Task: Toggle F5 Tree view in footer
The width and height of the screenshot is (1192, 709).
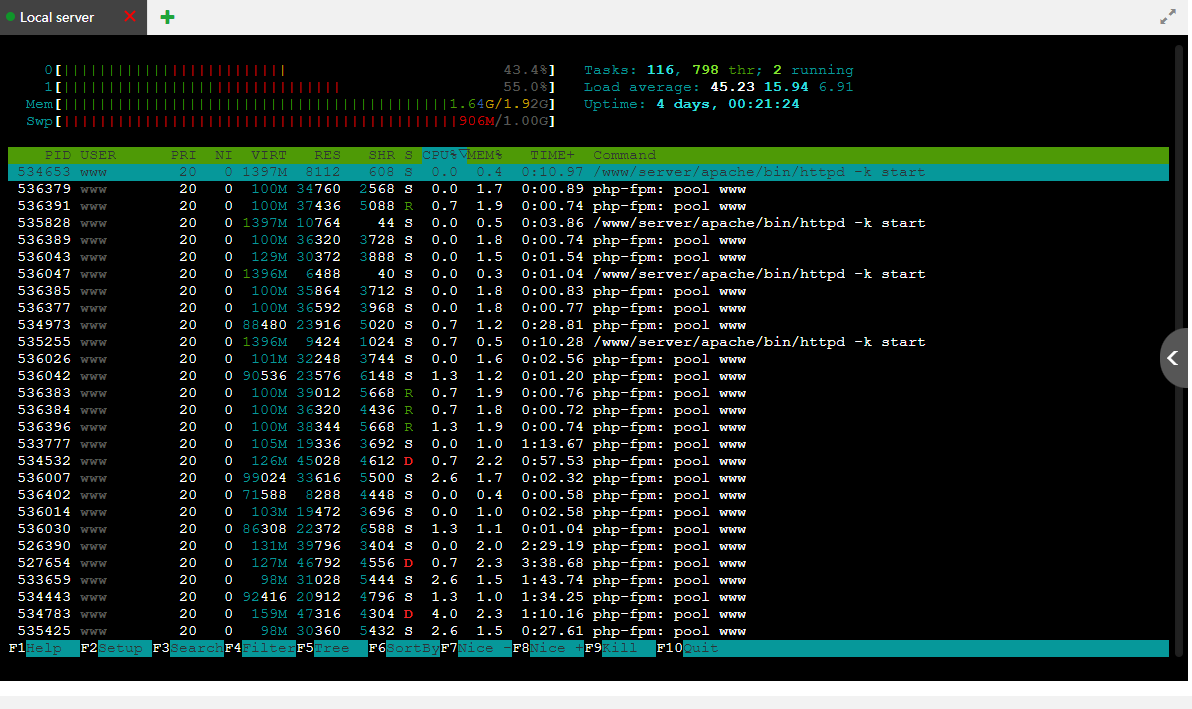Action: (331, 648)
